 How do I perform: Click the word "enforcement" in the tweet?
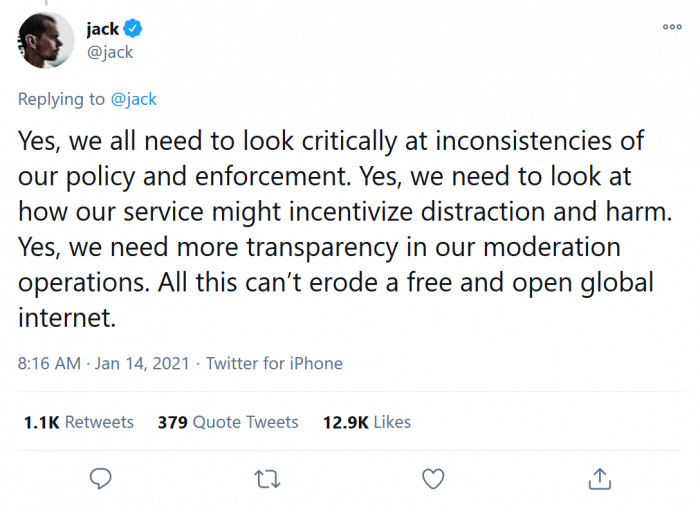pyautogui.click(x=280, y=176)
